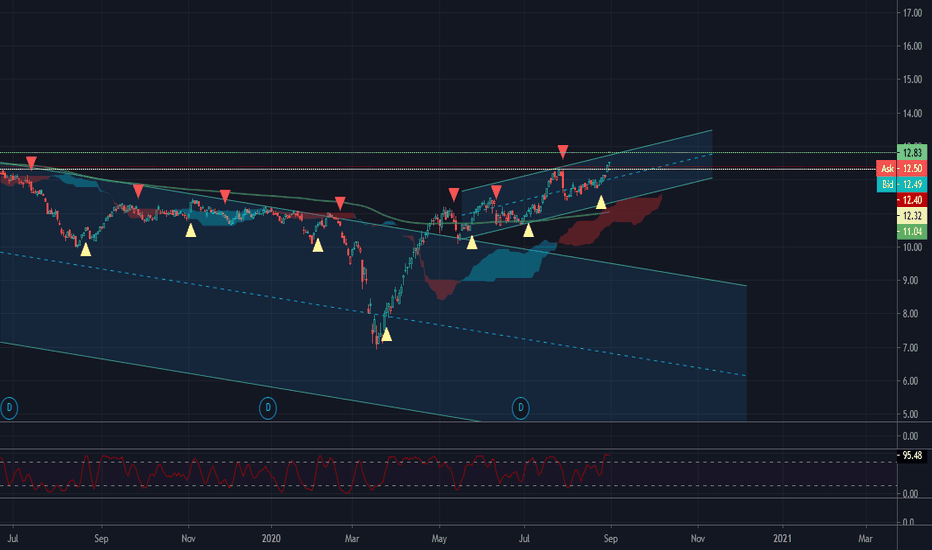Click the May label on the time axis

click(x=439, y=538)
